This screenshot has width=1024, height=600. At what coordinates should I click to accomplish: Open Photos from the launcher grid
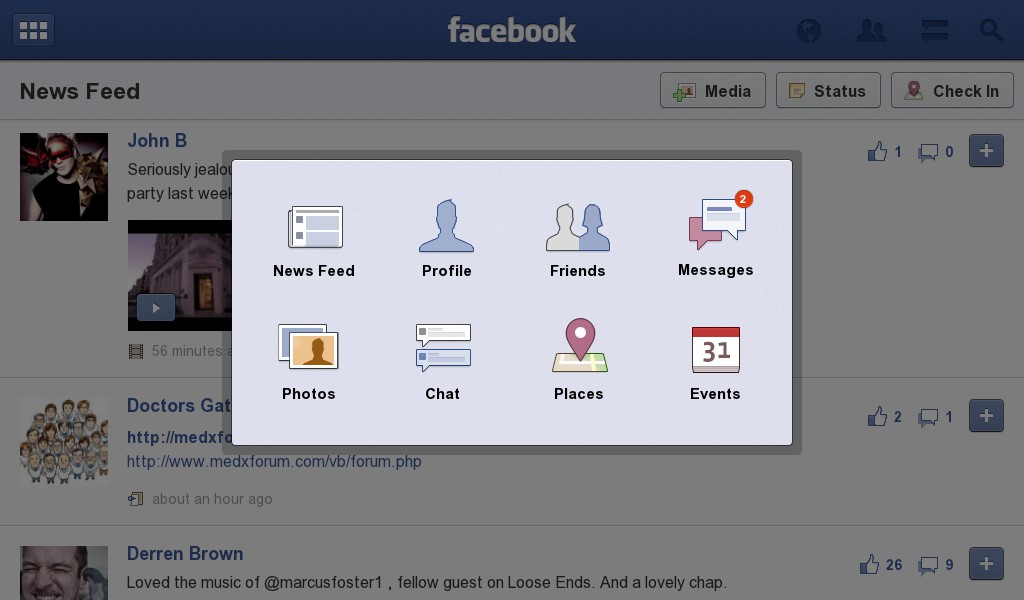308,362
